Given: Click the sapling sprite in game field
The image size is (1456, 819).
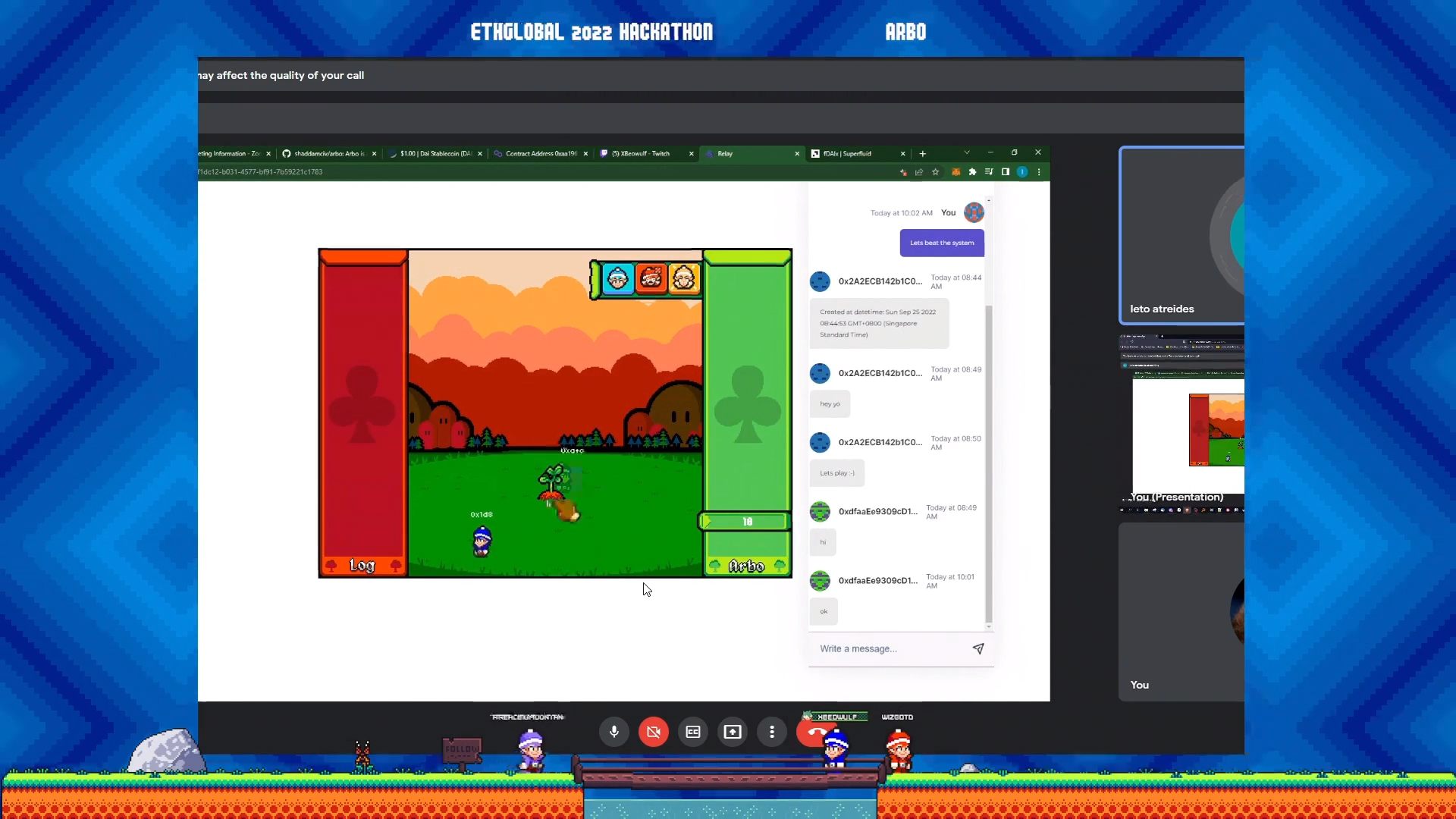Looking at the screenshot, I should (x=554, y=482).
